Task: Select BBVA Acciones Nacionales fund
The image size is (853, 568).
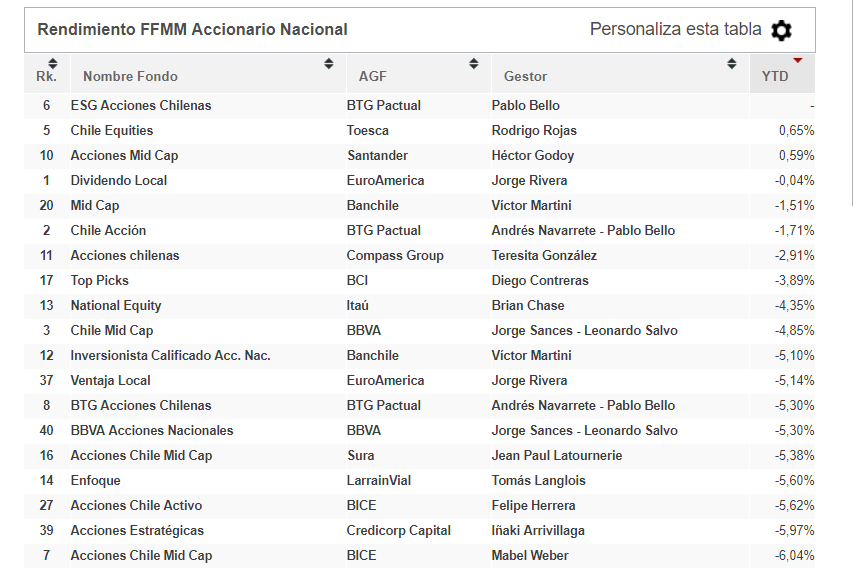Action: tap(152, 431)
